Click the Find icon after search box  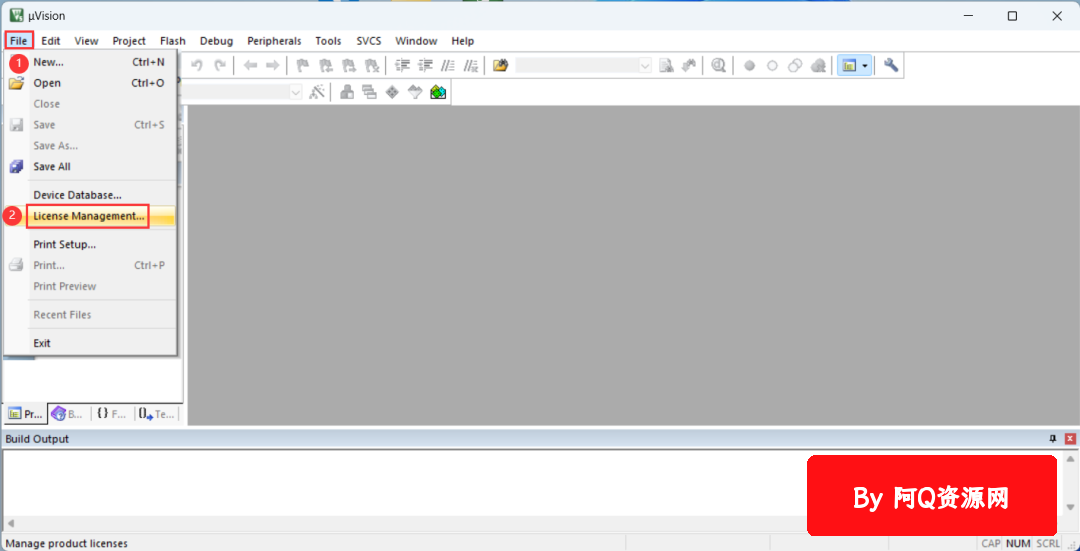click(x=666, y=65)
